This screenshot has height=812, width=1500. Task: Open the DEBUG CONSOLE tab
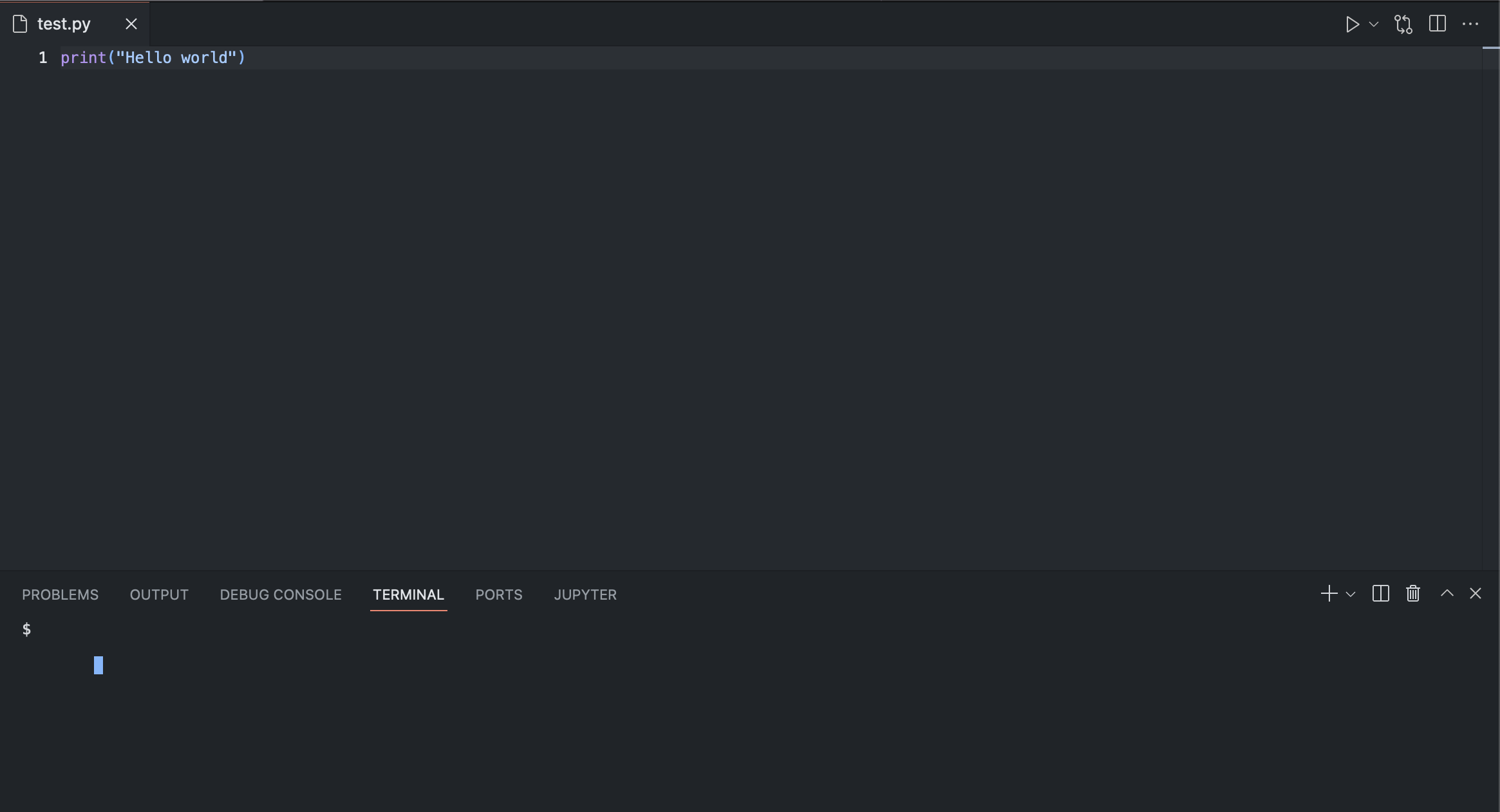click(280, 595)
